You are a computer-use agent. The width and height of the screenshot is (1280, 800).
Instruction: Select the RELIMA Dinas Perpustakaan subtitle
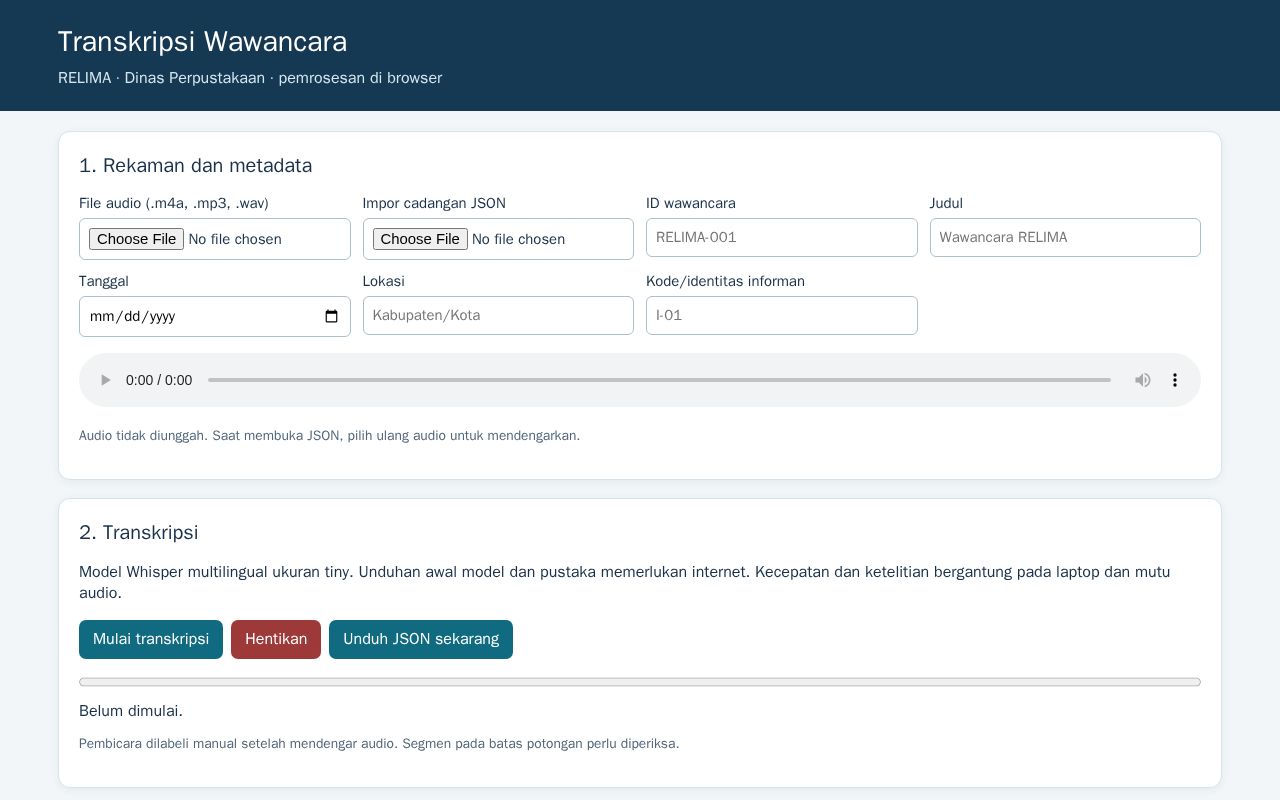(250, 78)
